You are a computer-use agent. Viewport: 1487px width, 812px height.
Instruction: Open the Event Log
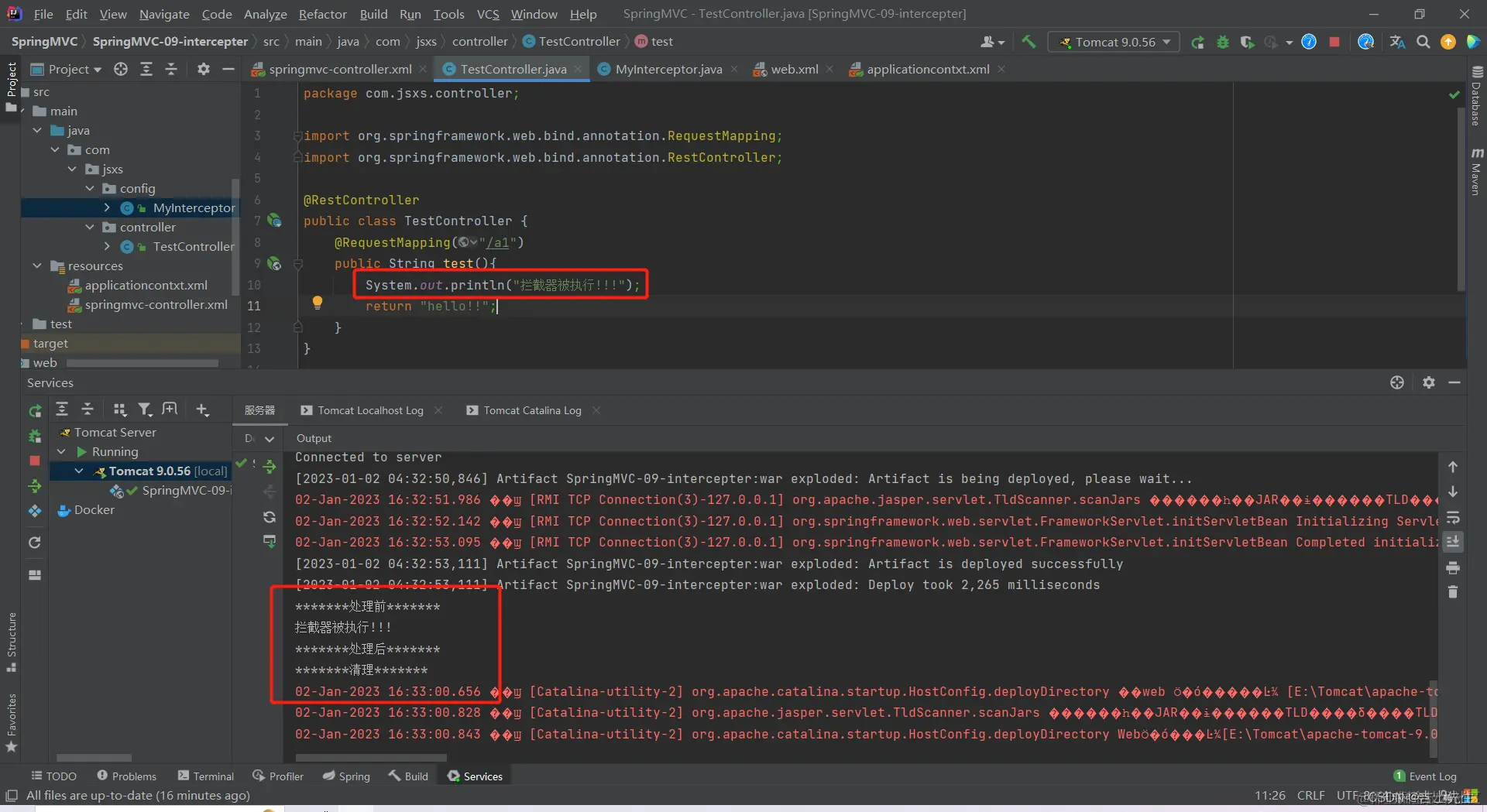(1425, 776)
